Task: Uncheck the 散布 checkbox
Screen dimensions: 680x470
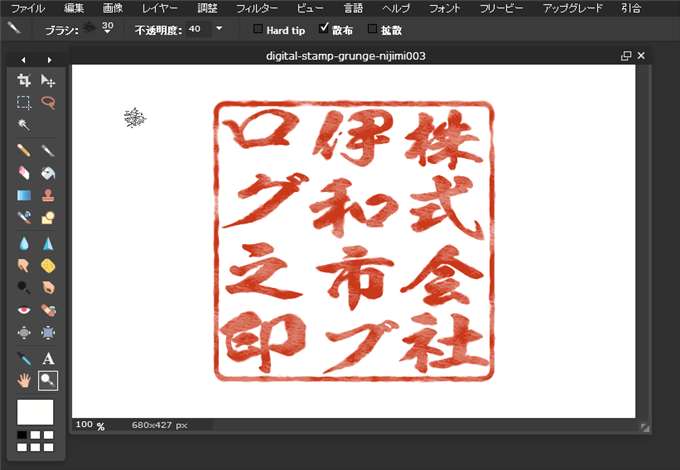Action: (x=324, y=30)
